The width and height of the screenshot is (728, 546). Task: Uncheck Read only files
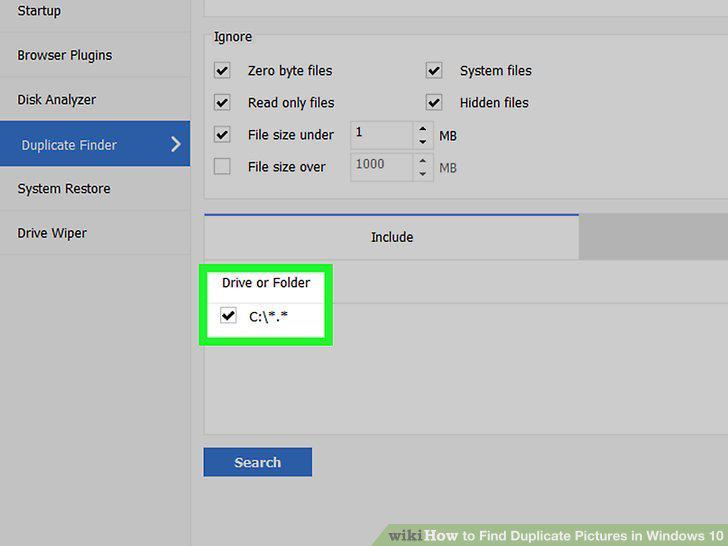tap(222, 103)
